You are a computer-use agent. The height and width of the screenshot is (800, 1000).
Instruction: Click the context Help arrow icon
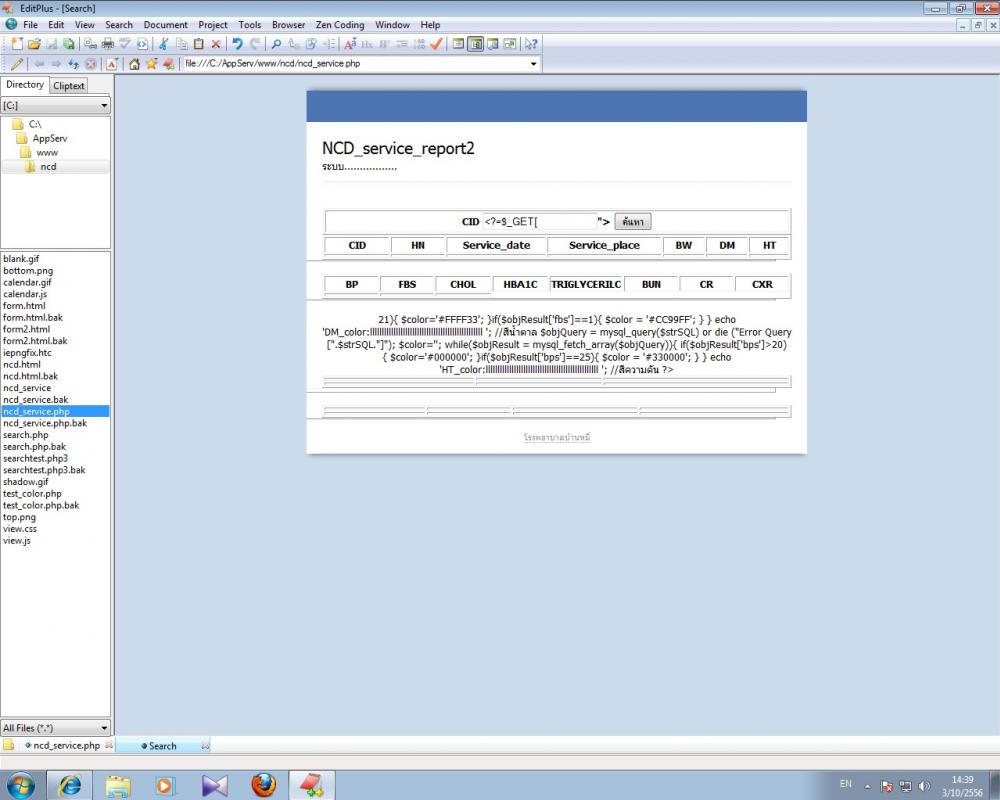(x=531, y=44)
